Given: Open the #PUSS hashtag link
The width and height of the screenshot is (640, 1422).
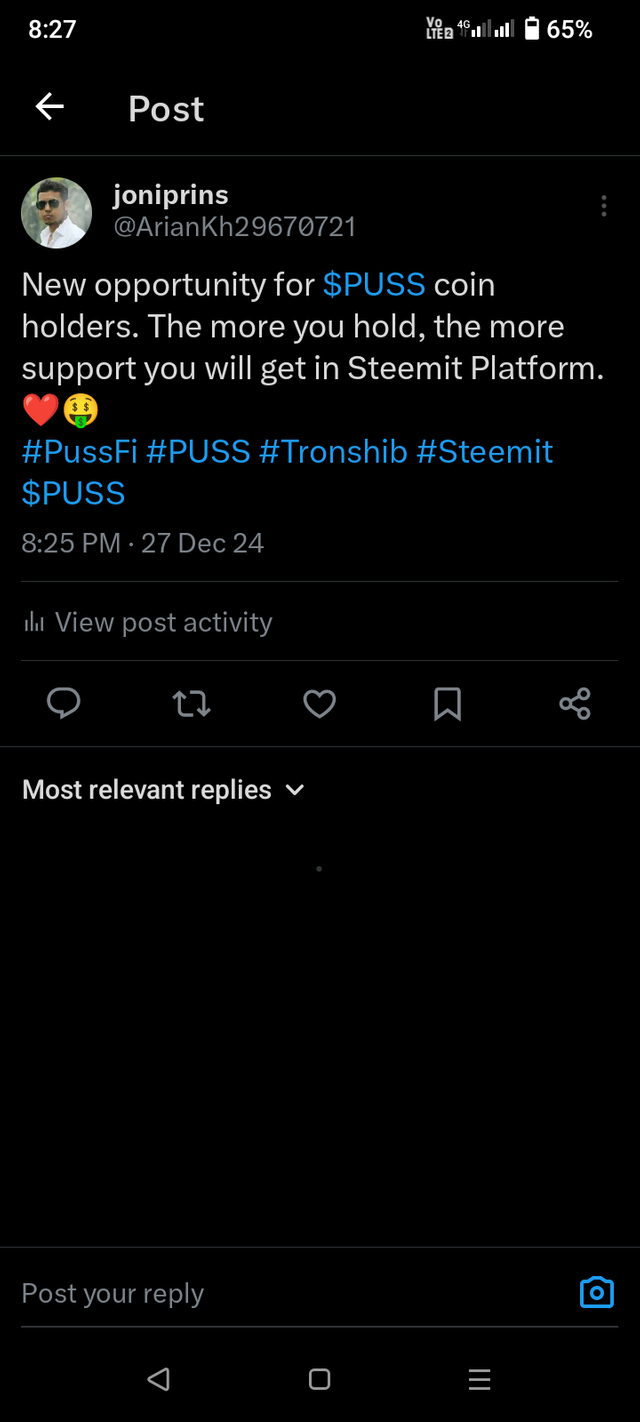Looking at the screenshot, I should [198, 452].
